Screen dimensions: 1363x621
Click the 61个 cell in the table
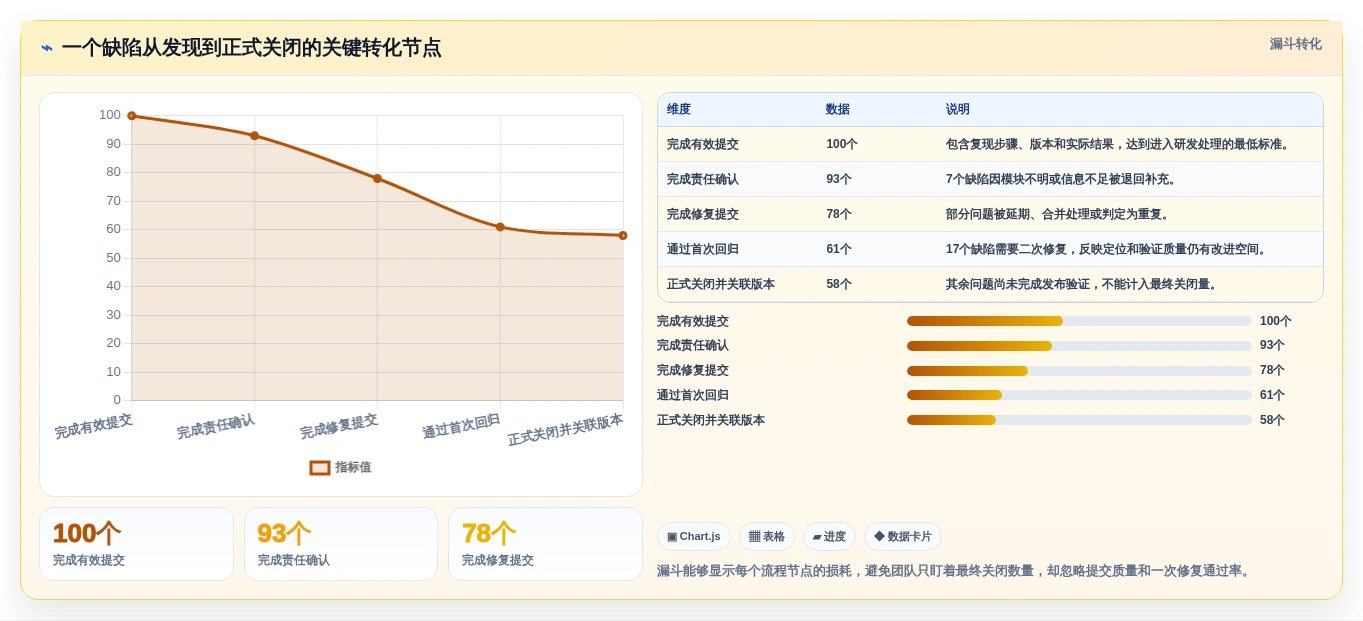click(839, 249)
